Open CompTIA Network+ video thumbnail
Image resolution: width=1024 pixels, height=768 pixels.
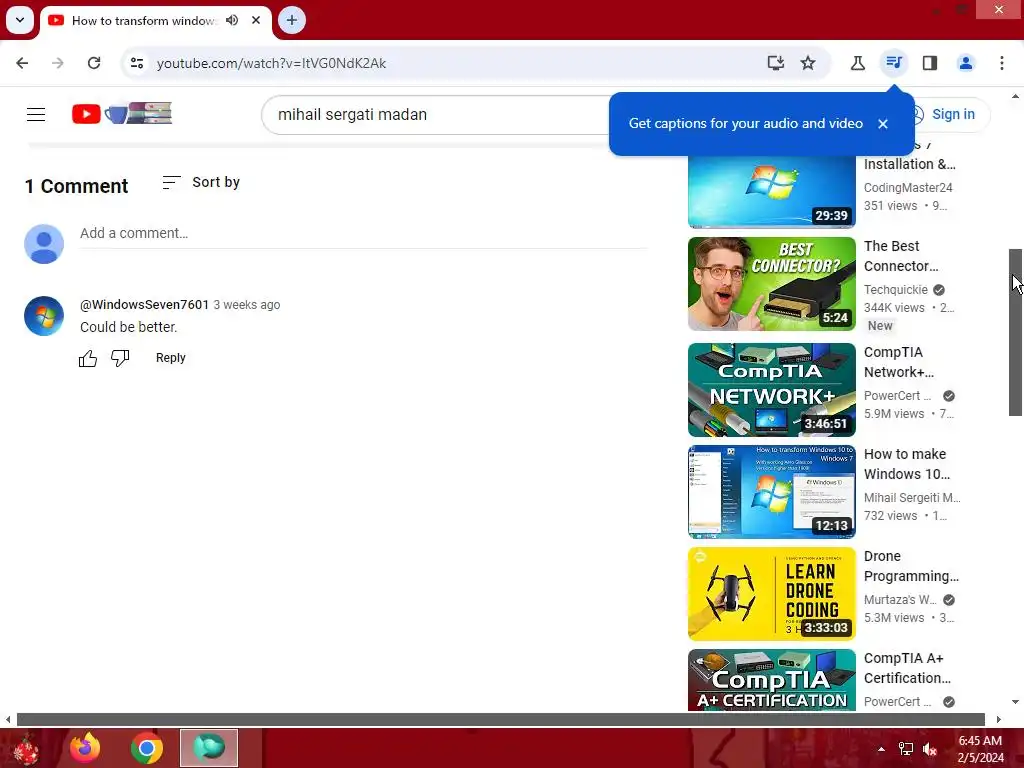(x=771, y=390)
